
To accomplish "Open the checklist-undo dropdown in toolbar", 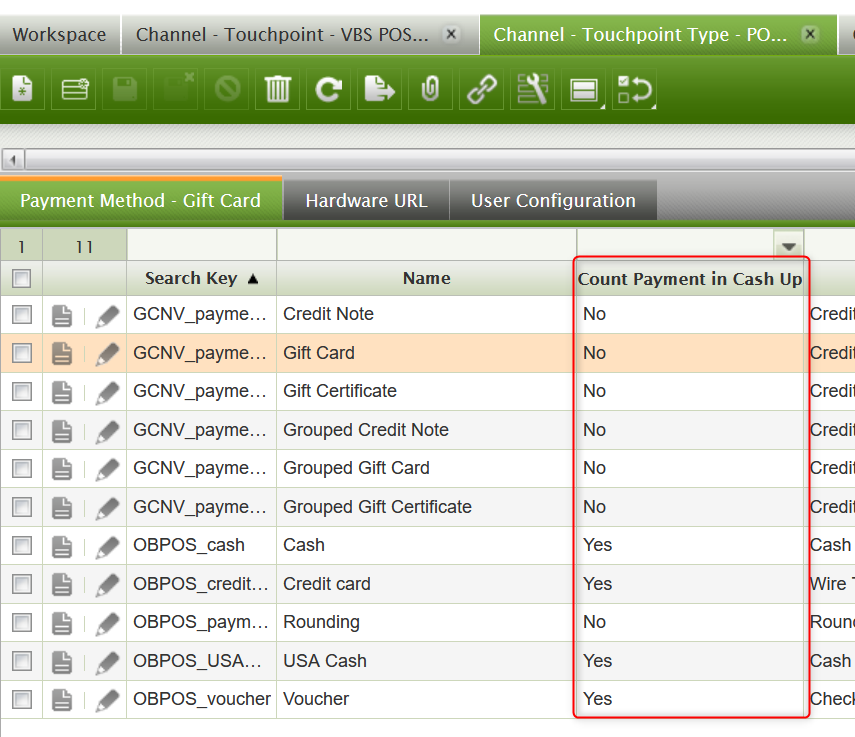I will [x=635, y=90].
